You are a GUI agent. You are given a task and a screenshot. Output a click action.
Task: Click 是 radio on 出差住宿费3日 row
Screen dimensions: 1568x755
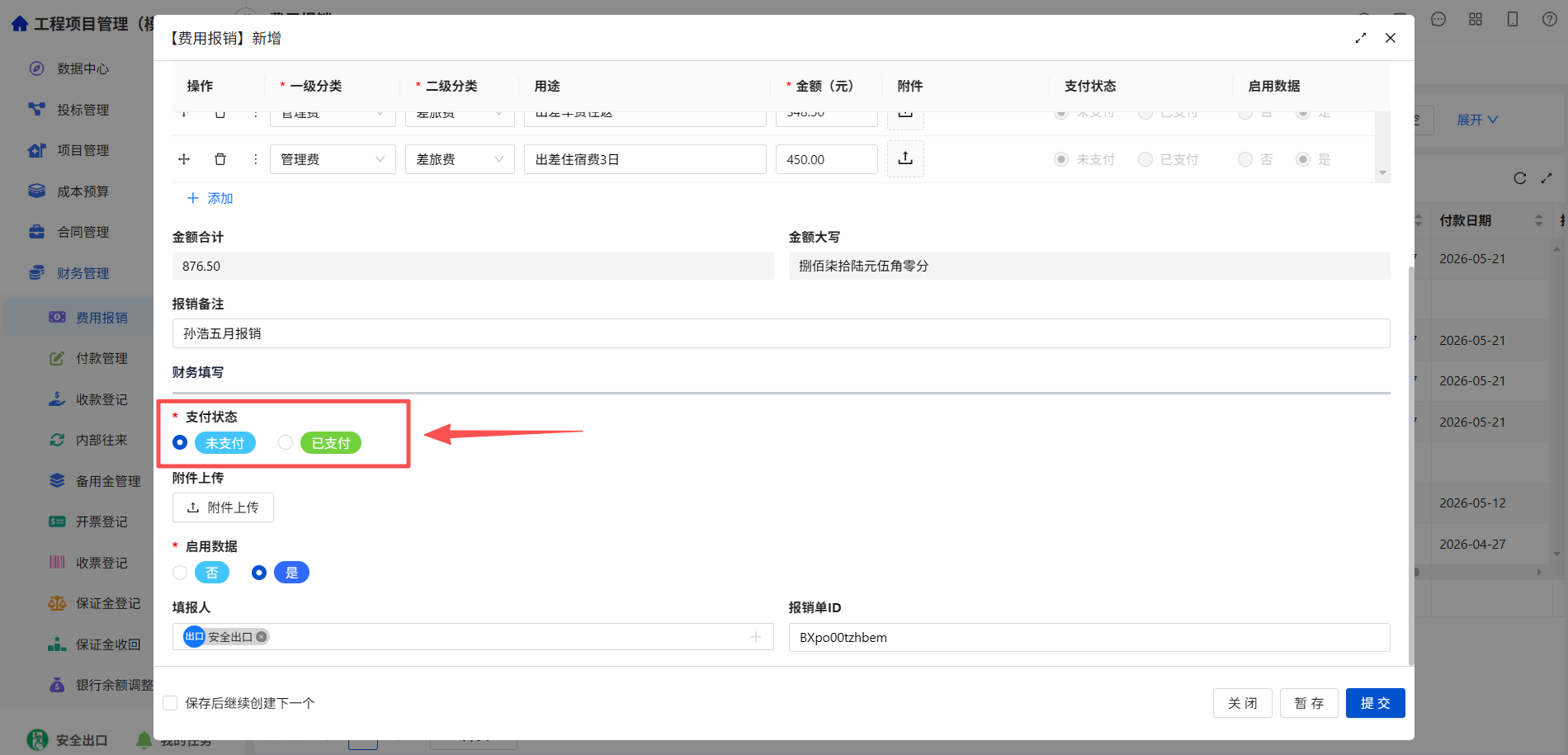[1303, 159]
